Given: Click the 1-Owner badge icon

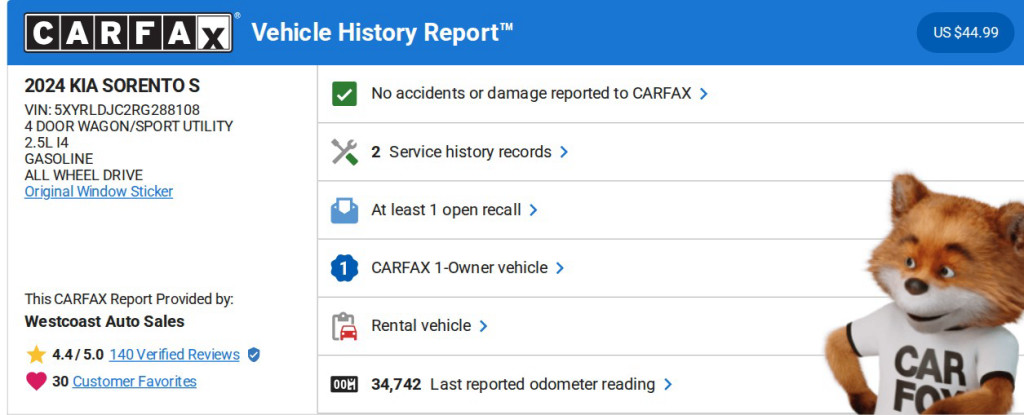Looking at the screenshot, I should point(344,268).
